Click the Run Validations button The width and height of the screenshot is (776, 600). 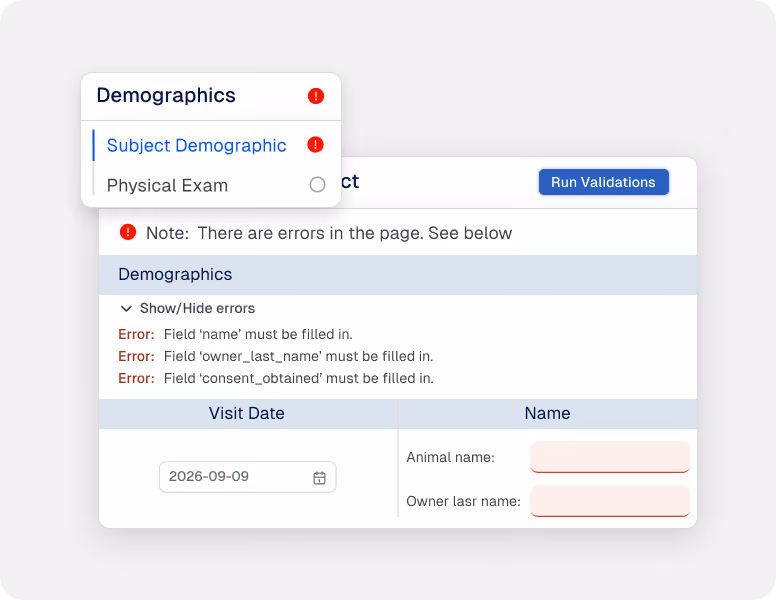coord(603,182)
